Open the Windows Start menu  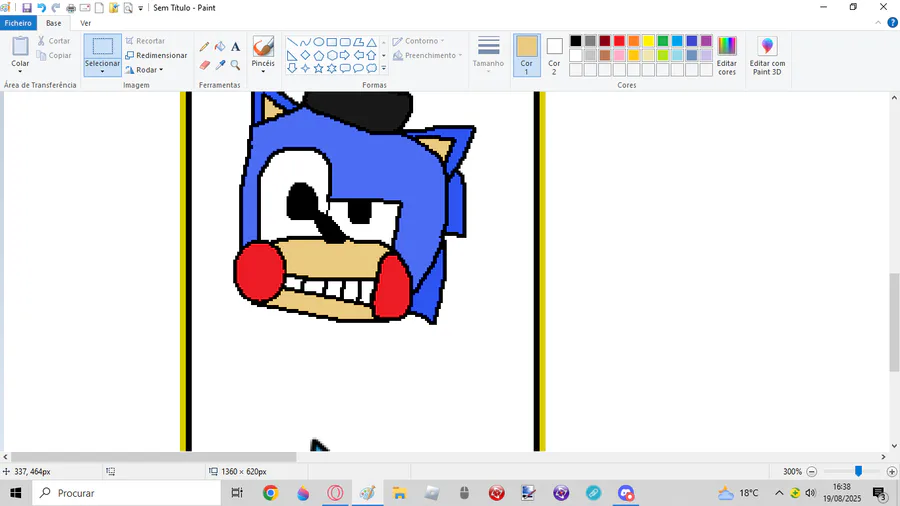(15, 493)
